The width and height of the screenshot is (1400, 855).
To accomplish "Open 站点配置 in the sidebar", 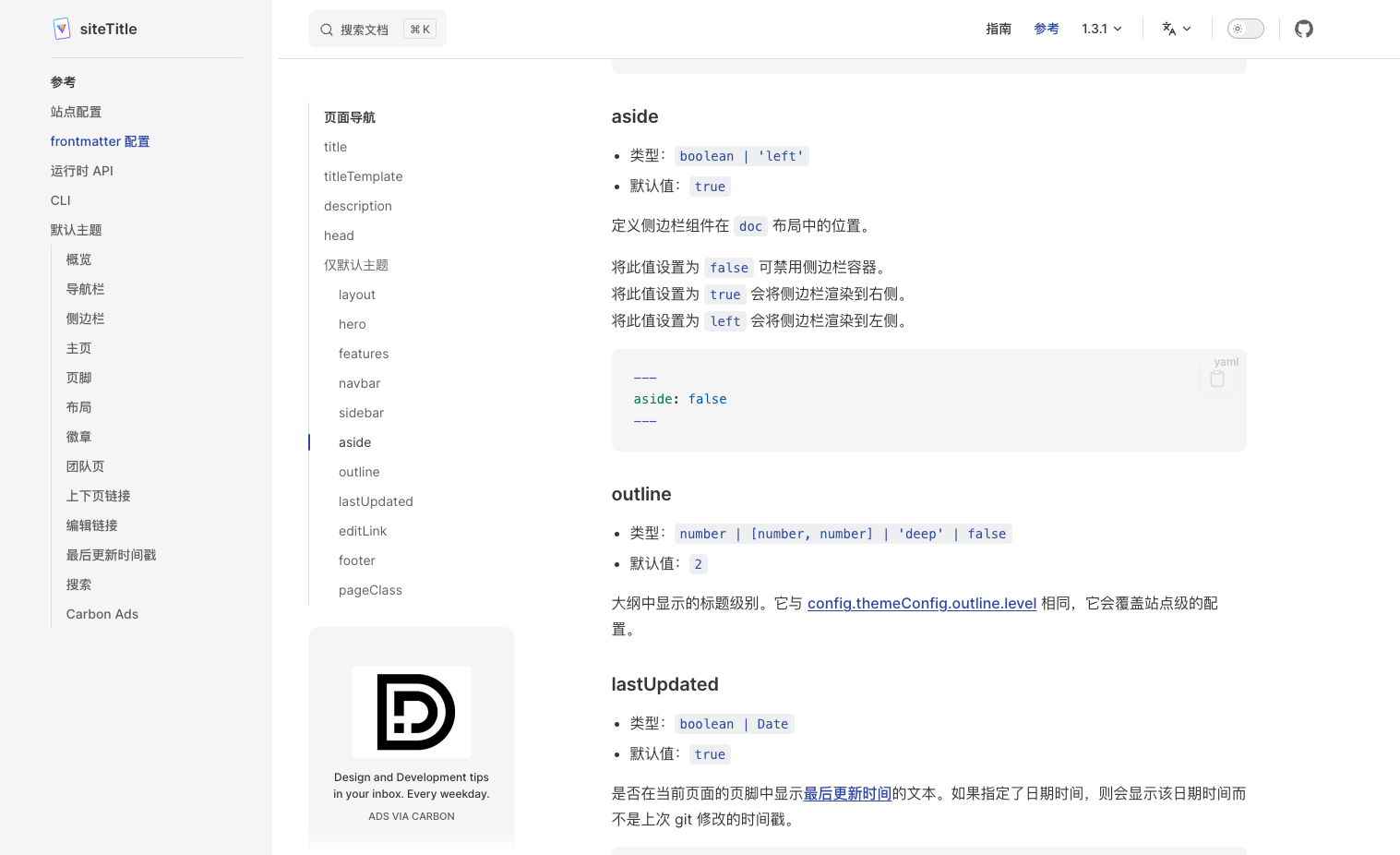I will tap(76, 112).
